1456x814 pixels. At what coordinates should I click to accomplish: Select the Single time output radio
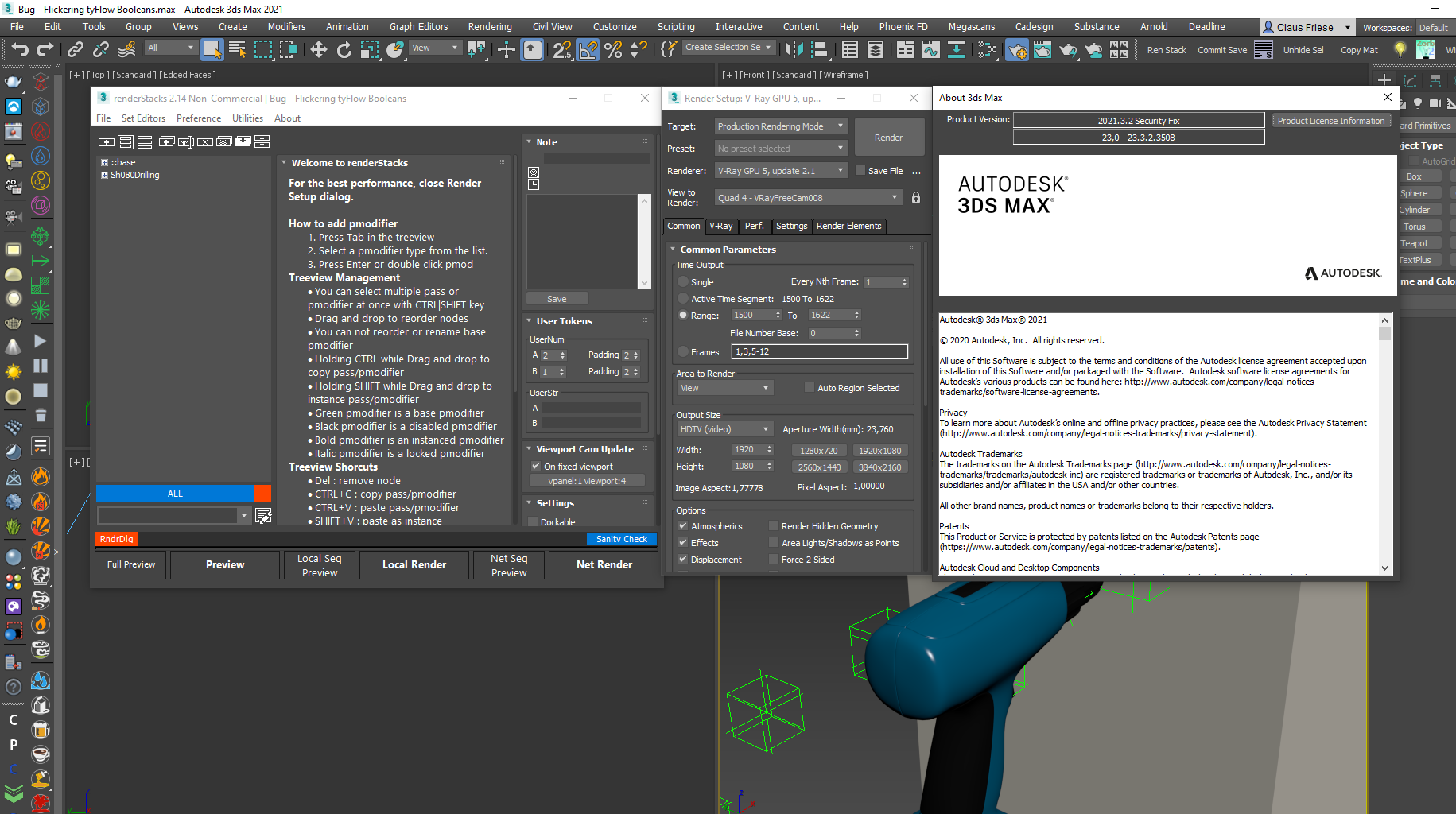[x=683, y=281]
